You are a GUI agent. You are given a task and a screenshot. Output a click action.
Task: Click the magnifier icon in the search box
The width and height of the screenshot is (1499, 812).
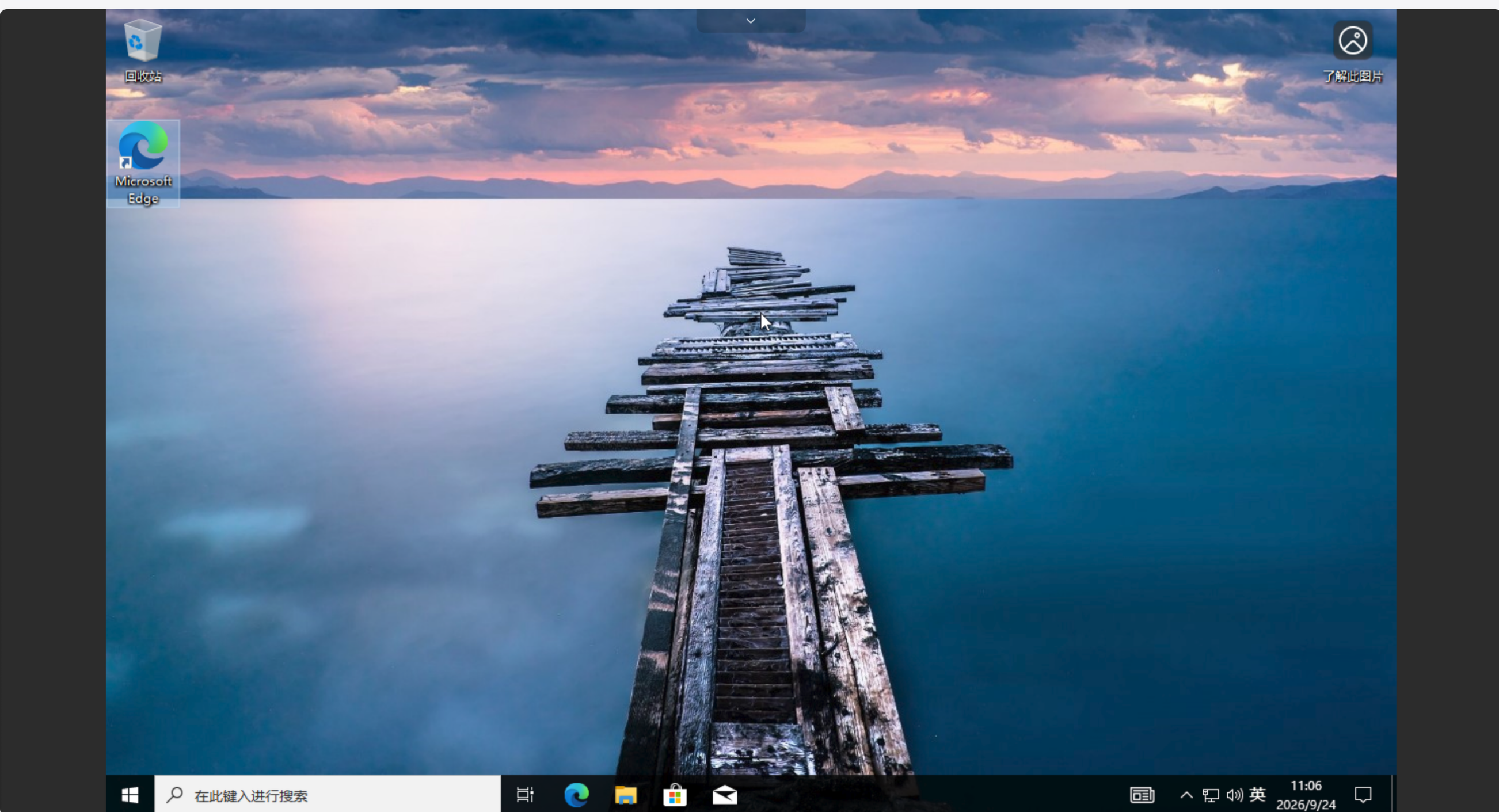174,795
